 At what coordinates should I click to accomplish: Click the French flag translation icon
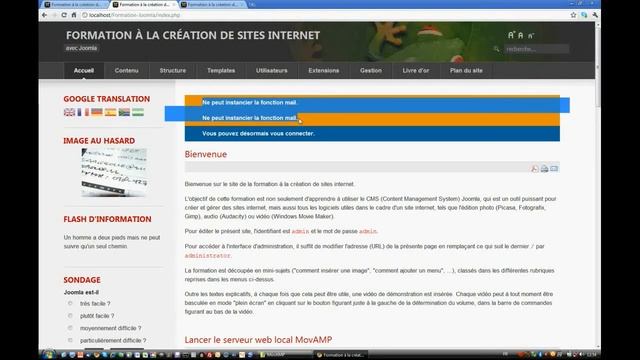click(x=83, y=112)
